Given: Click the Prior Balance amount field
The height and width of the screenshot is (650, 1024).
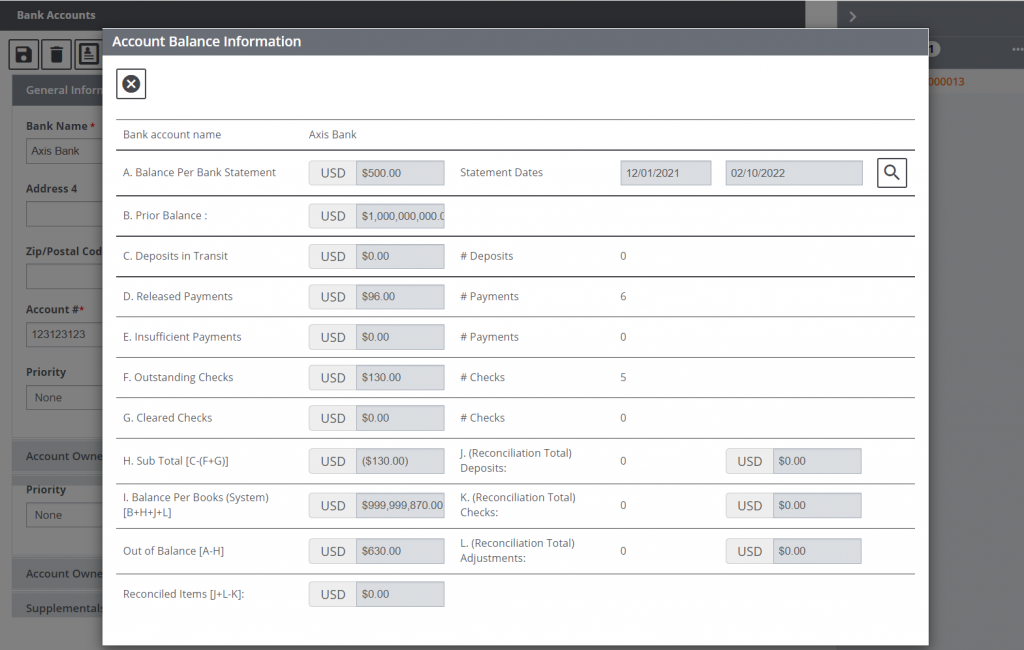Looking at the screenshot, I should (399, 216).
